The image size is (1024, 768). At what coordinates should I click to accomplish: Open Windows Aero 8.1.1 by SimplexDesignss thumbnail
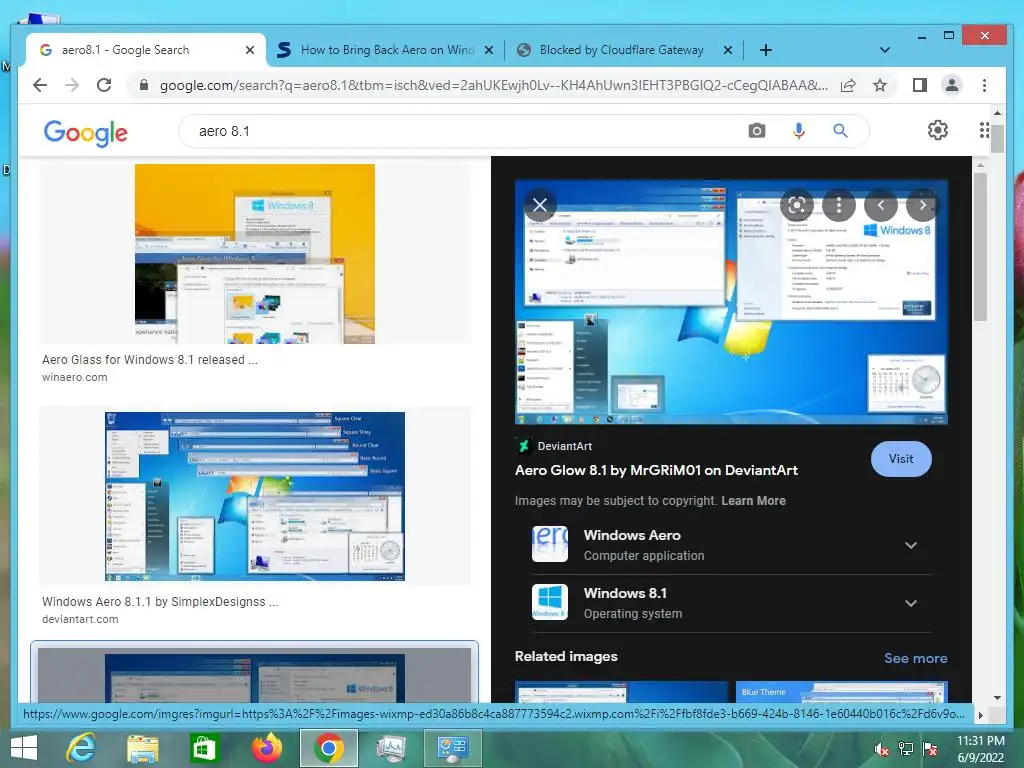pyautogui.click(x=255, y=496)
